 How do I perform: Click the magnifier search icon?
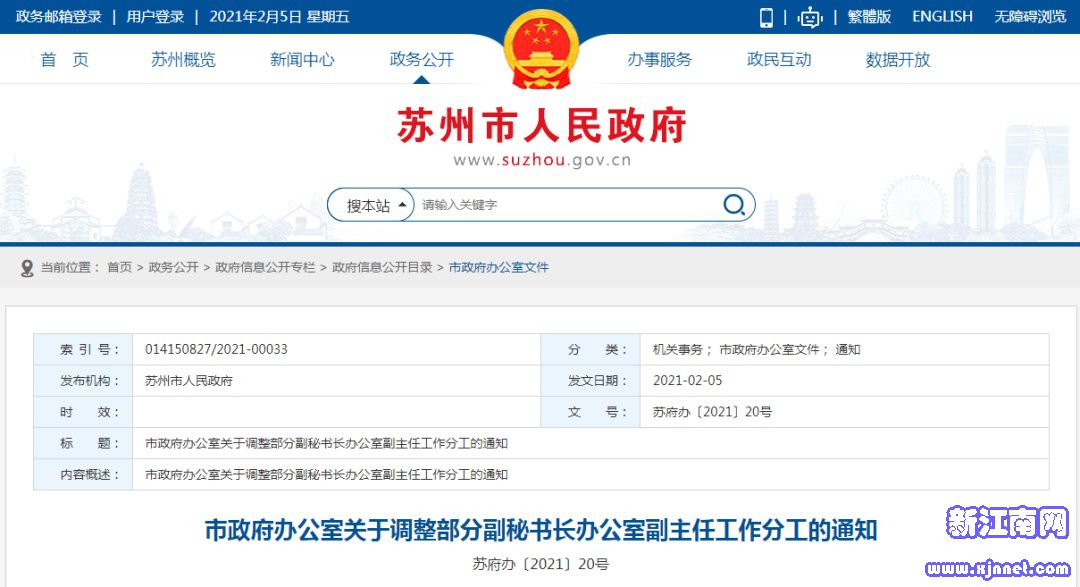point(734,205)
